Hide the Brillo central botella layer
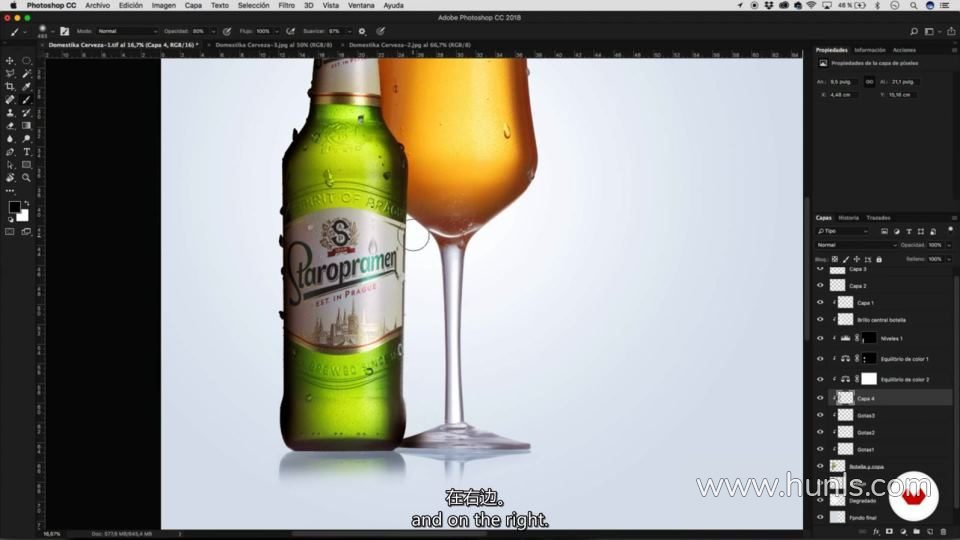Image resolution: width=960 pixels, height=540 pixels. click(x=820, y=320)
